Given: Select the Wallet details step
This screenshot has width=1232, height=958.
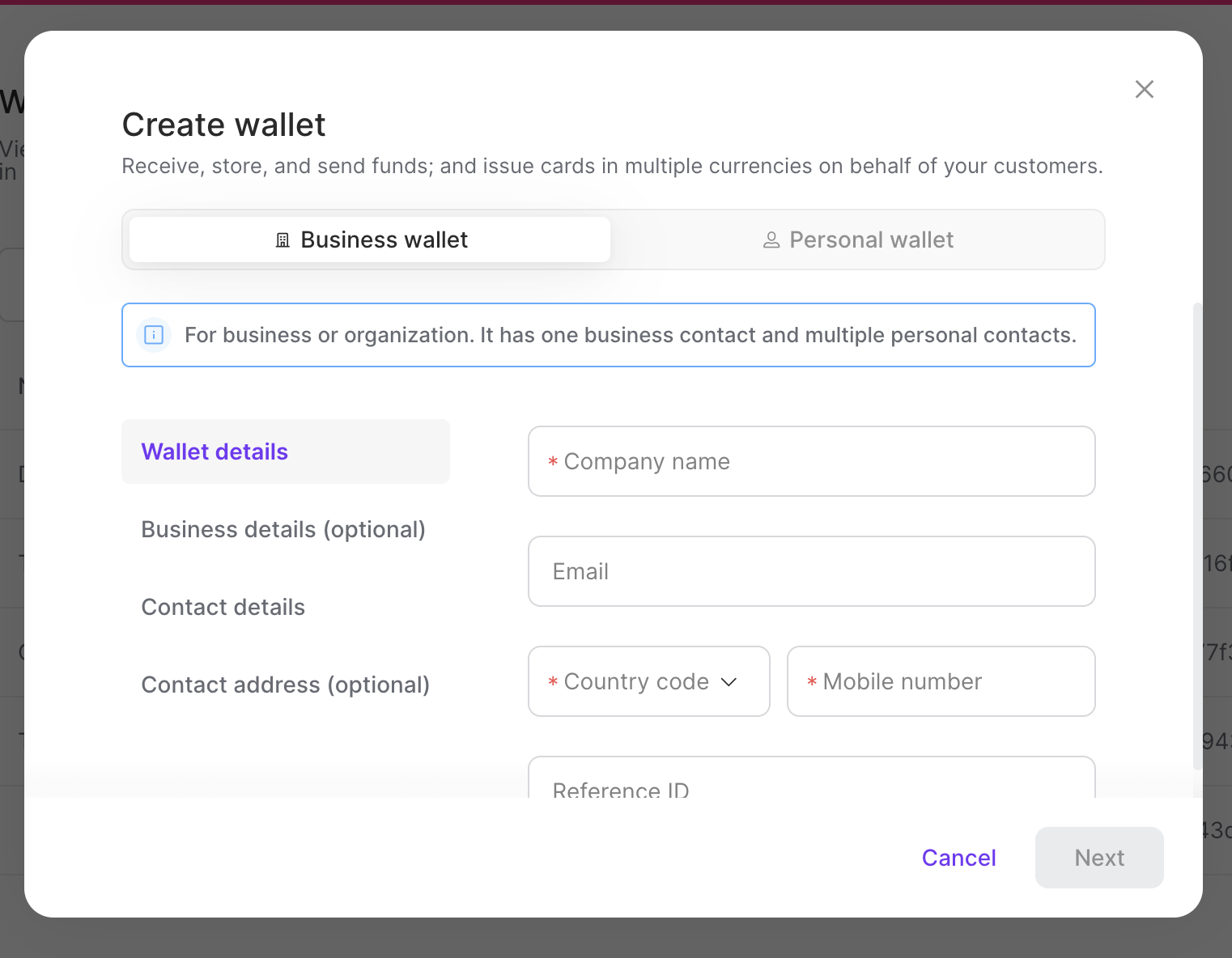Looking at the screenshot, I should click(215, 451).
